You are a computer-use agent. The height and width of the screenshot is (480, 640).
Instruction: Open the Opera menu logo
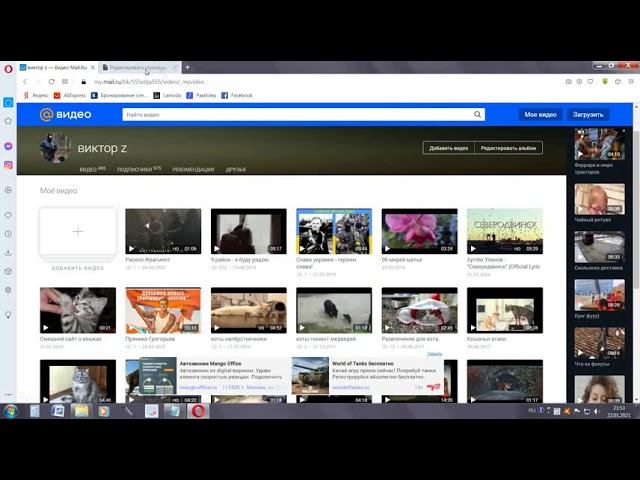[x=8, y=69]
